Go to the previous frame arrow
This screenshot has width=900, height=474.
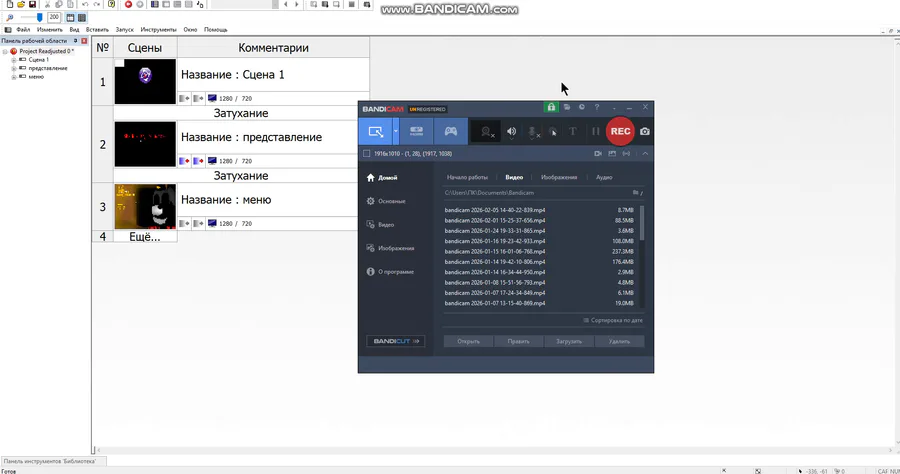tap(285, 4)
